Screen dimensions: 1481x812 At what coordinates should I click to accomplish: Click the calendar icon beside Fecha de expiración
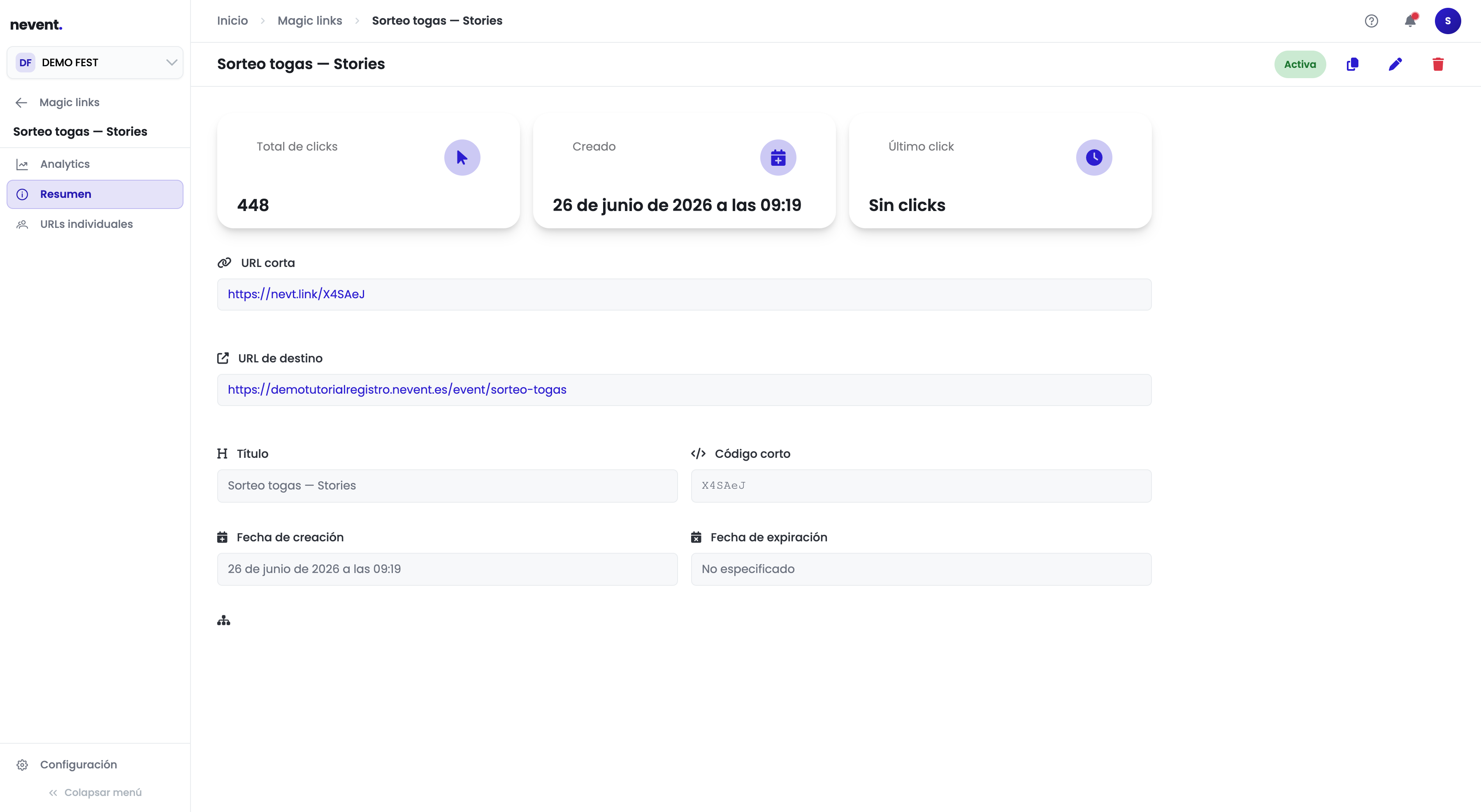[696, 537]
